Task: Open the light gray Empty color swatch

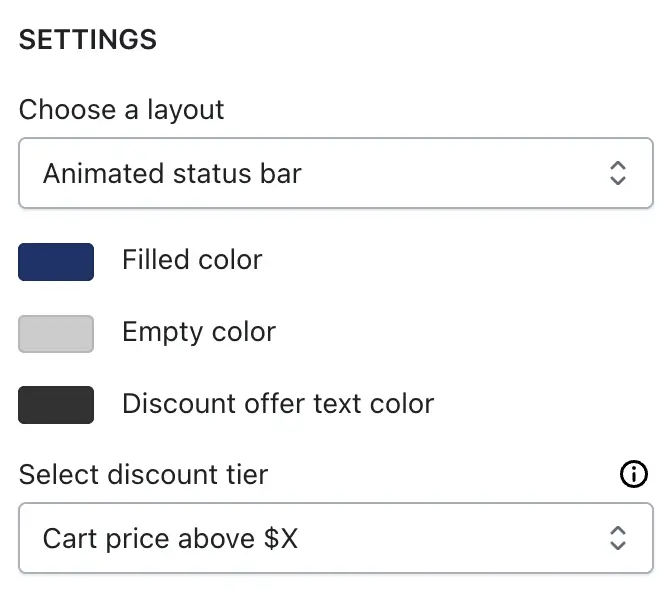Action: click(56, 334)
